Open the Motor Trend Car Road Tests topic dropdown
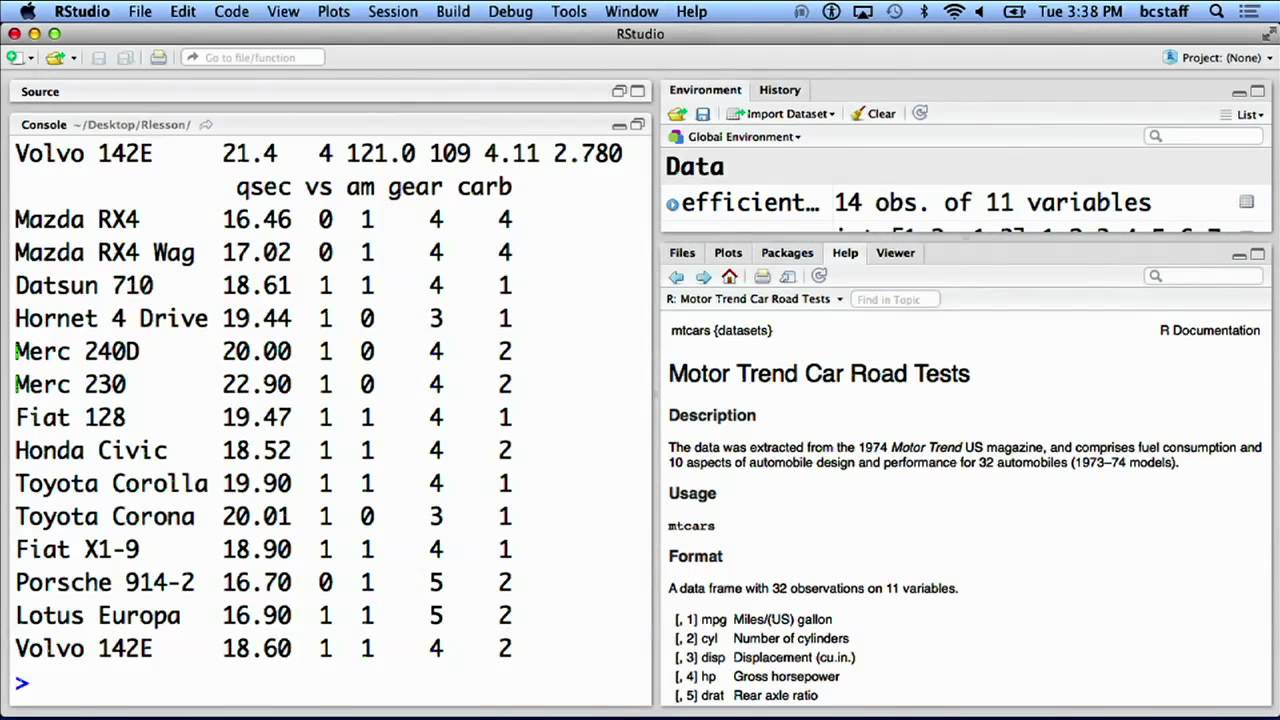Screen dimensions: 1280x720 [755, 299]
